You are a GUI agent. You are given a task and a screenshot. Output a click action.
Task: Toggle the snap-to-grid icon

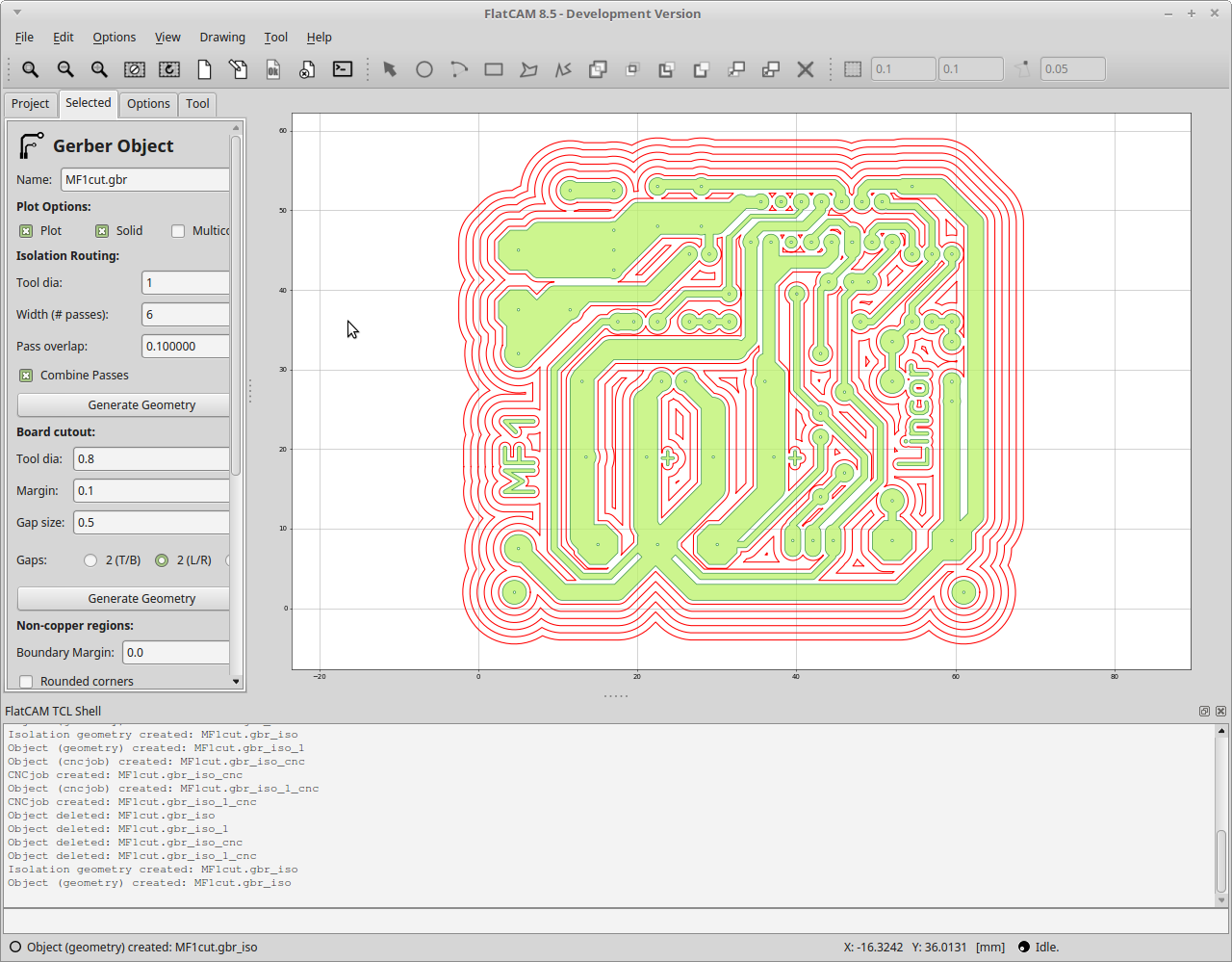[853, 69]
